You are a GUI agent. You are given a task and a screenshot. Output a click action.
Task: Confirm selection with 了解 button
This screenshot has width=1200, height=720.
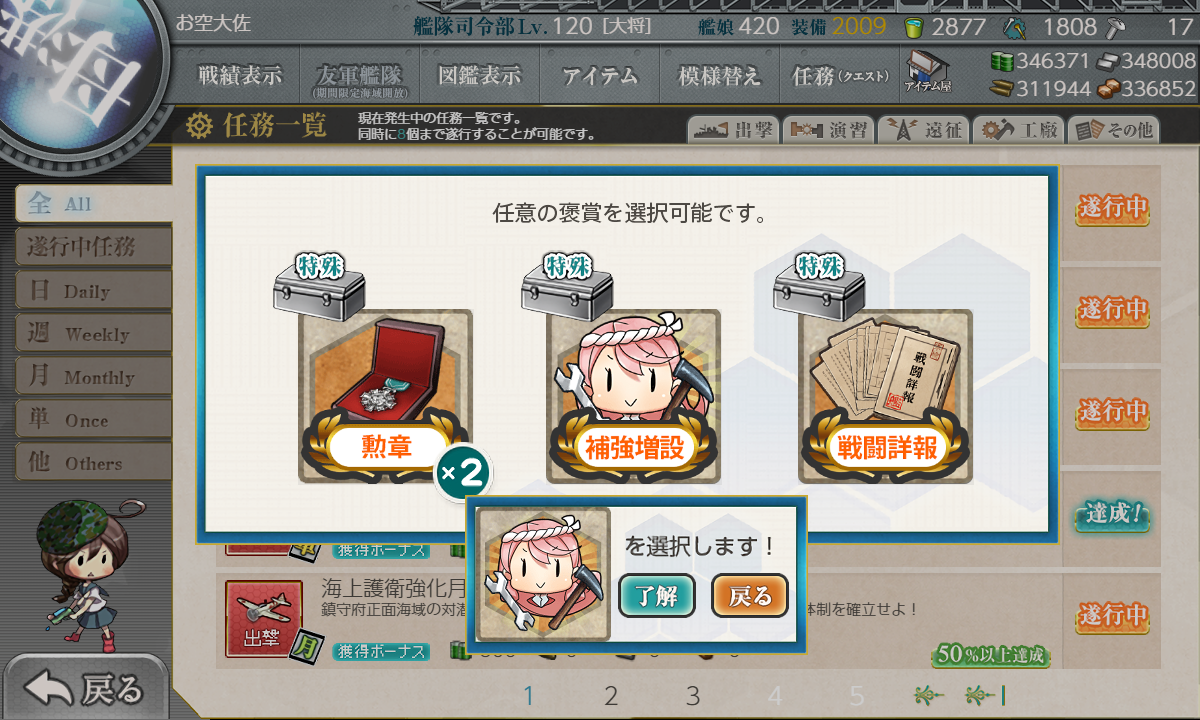pyautogui.click(x=656, y=597)
